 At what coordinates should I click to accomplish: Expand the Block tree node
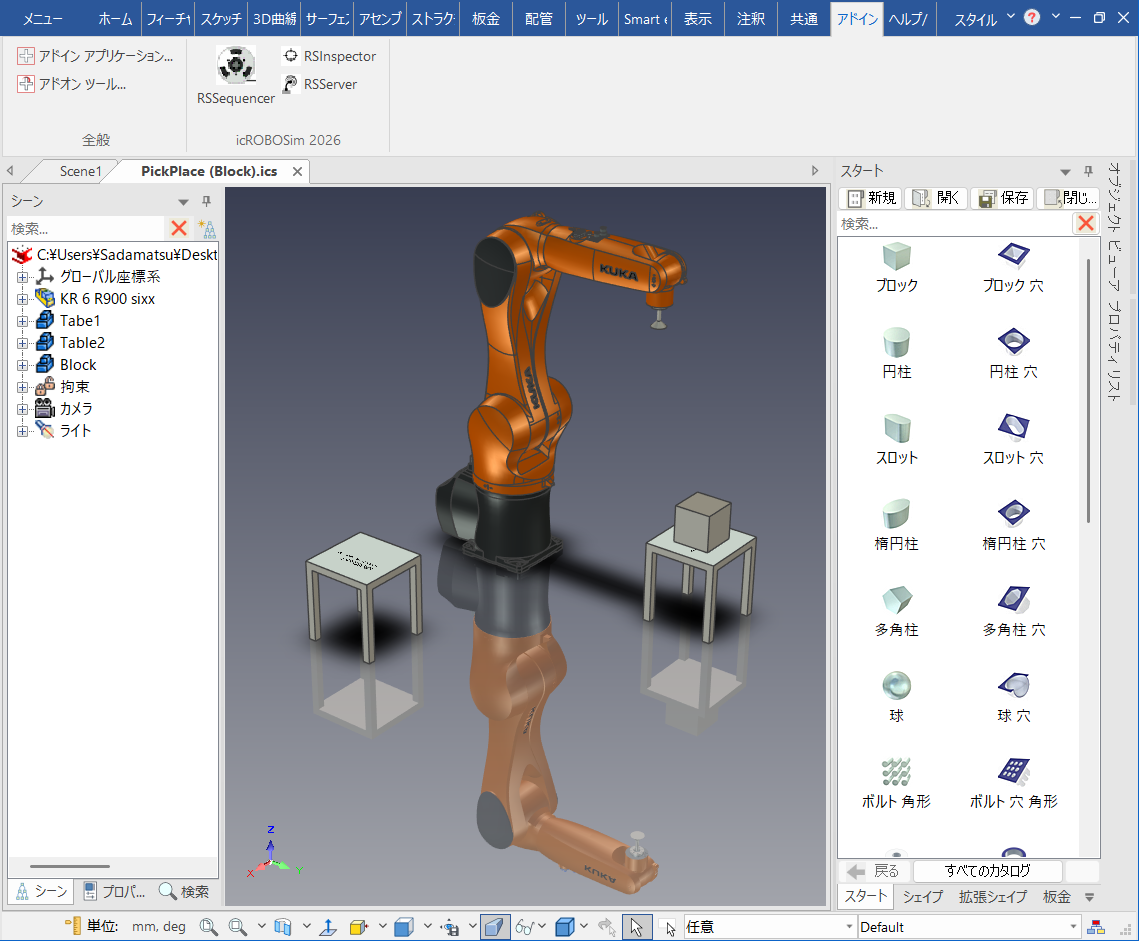click(x=23, y=365)
